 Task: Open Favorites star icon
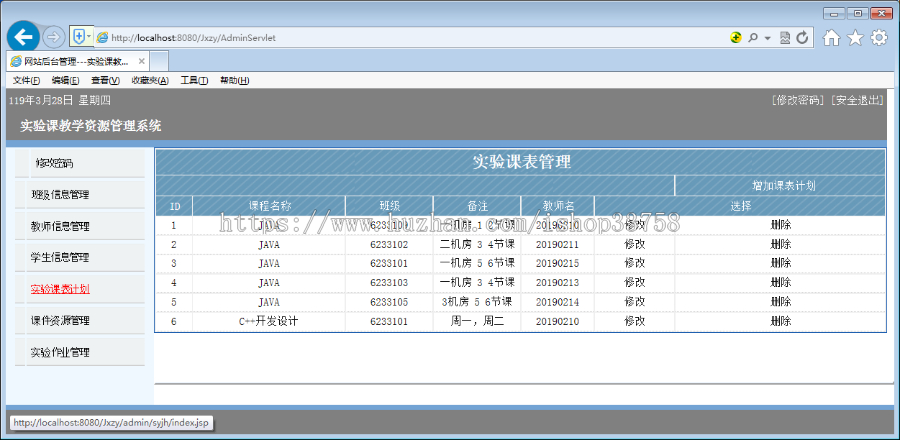click(x=855, y=38)
